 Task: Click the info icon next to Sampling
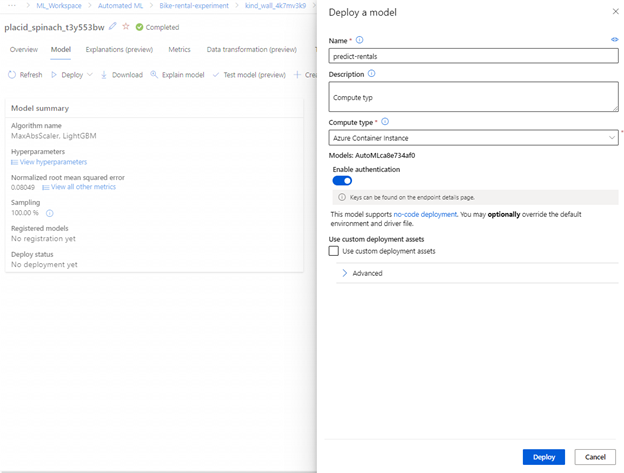(x=50, y=213)
